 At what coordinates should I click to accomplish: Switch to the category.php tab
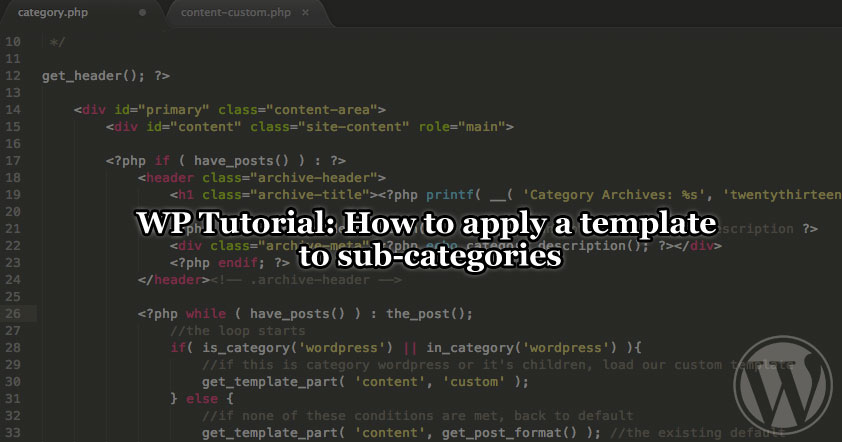click(x=53, y=12)
